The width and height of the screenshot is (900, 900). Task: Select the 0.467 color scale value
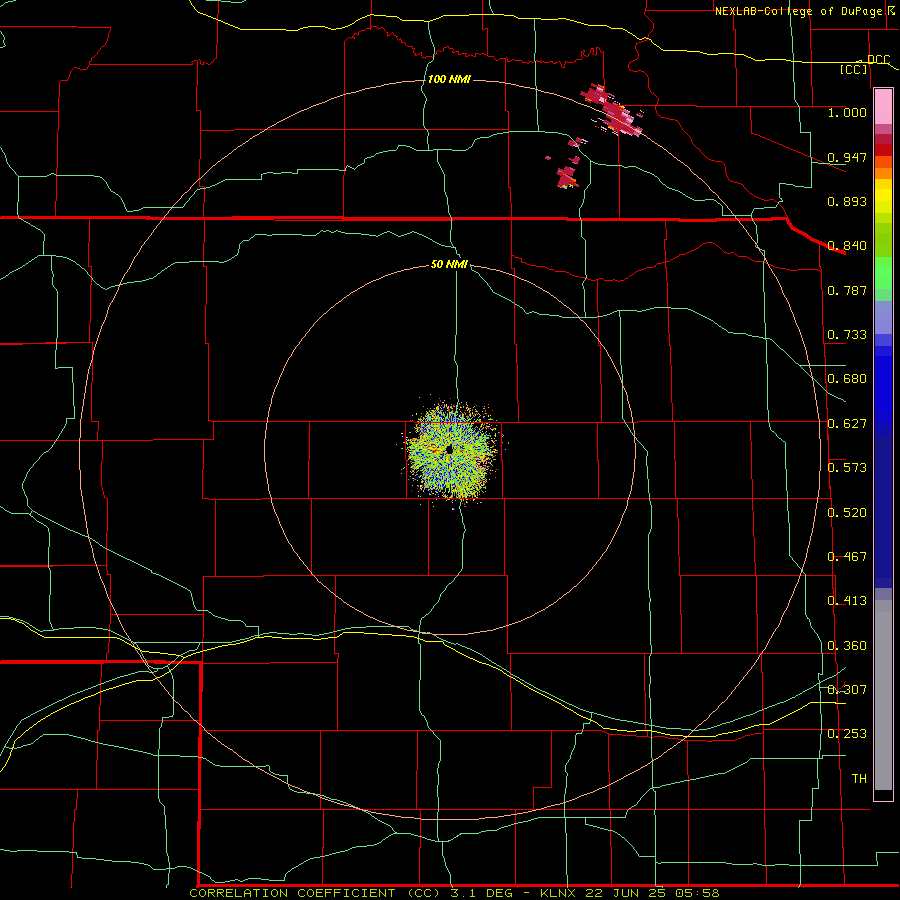coord(847,557)
